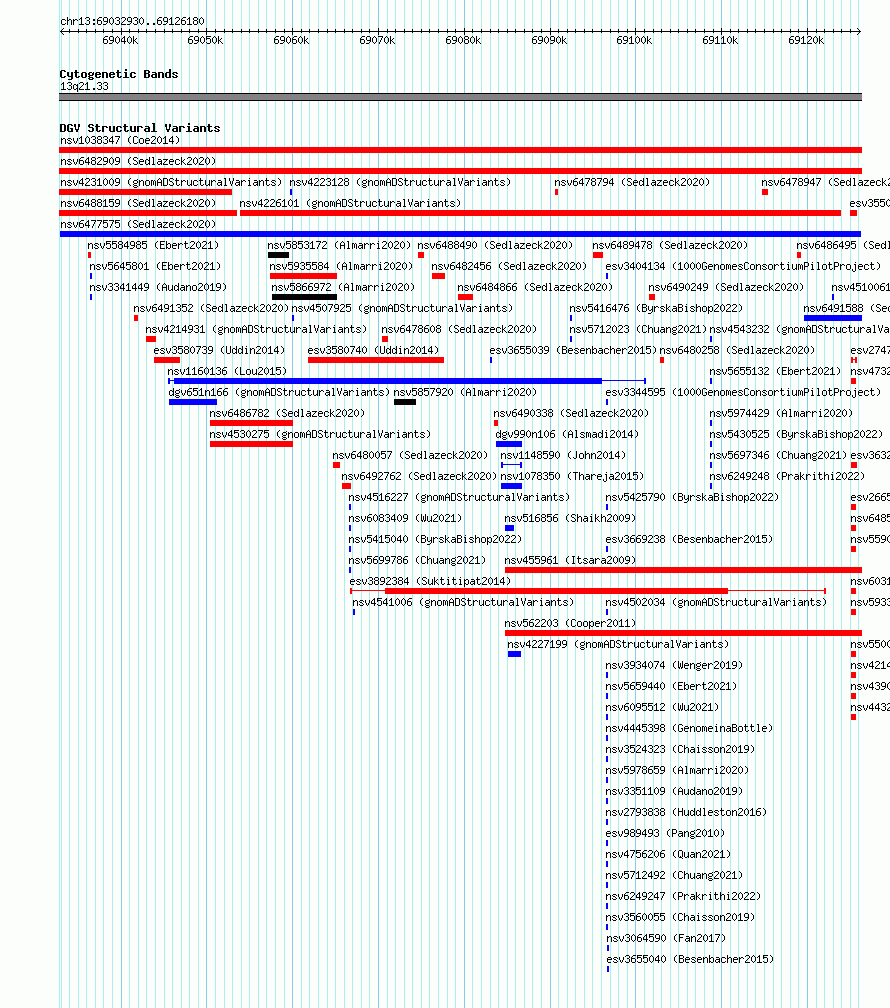890x1008 pixels.
Task: Click nsv6480057 (Sedlazeck2020) label
Action: point(410,455)
